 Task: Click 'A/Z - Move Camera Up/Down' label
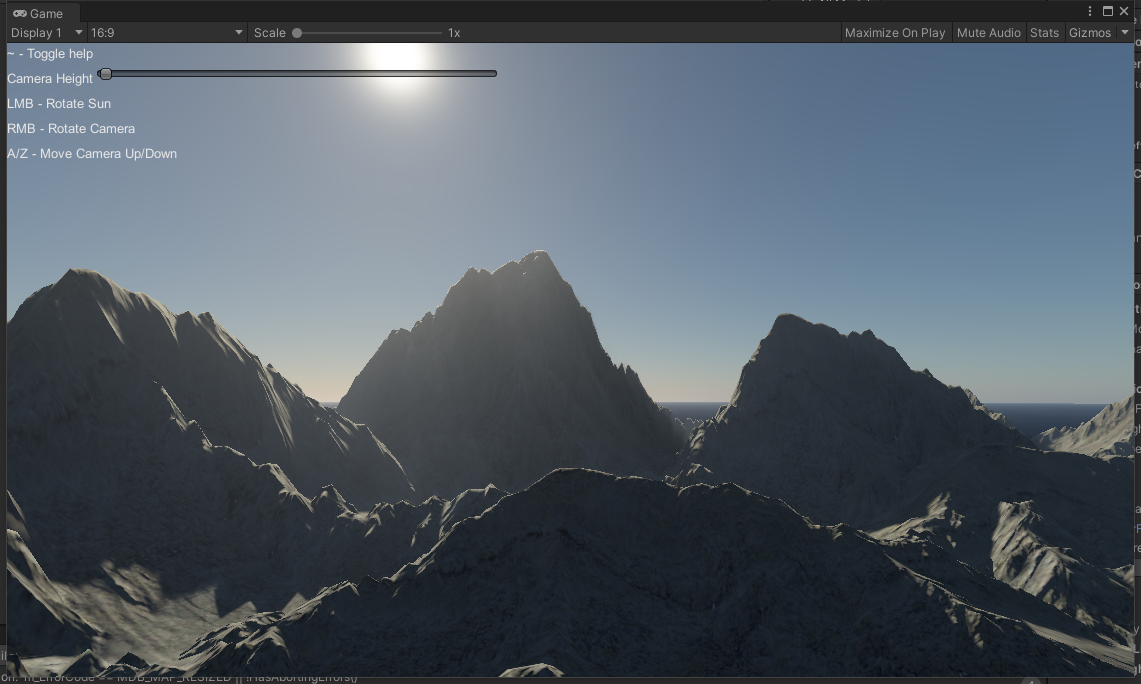(92, 154)
